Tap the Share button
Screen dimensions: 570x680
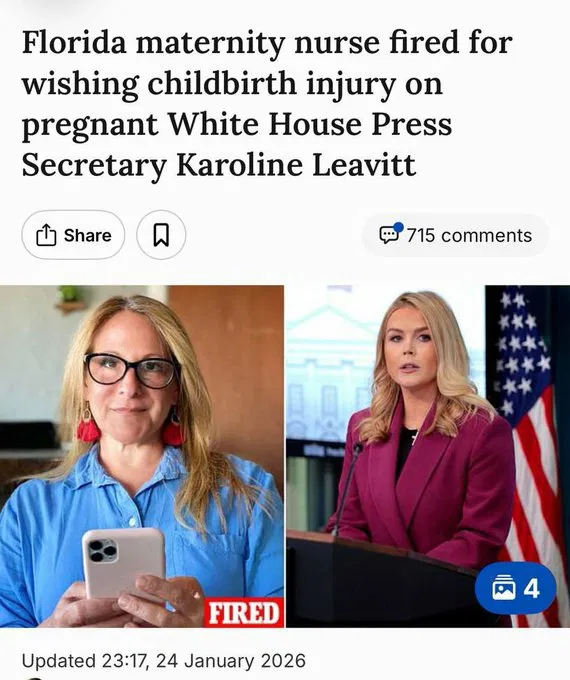click(73, 235)
